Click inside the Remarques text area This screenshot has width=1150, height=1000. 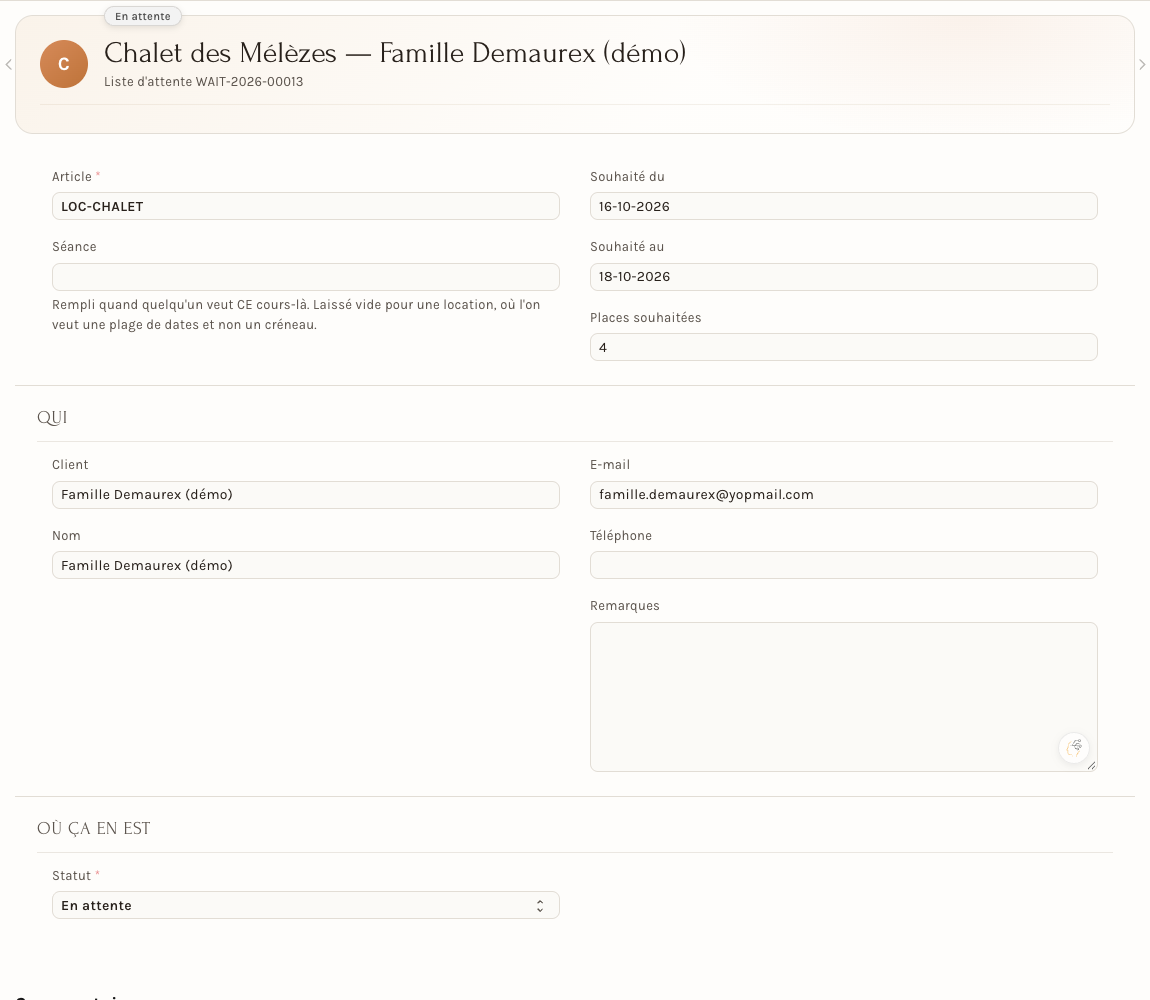pyautogui.click(x=843, y=697)
